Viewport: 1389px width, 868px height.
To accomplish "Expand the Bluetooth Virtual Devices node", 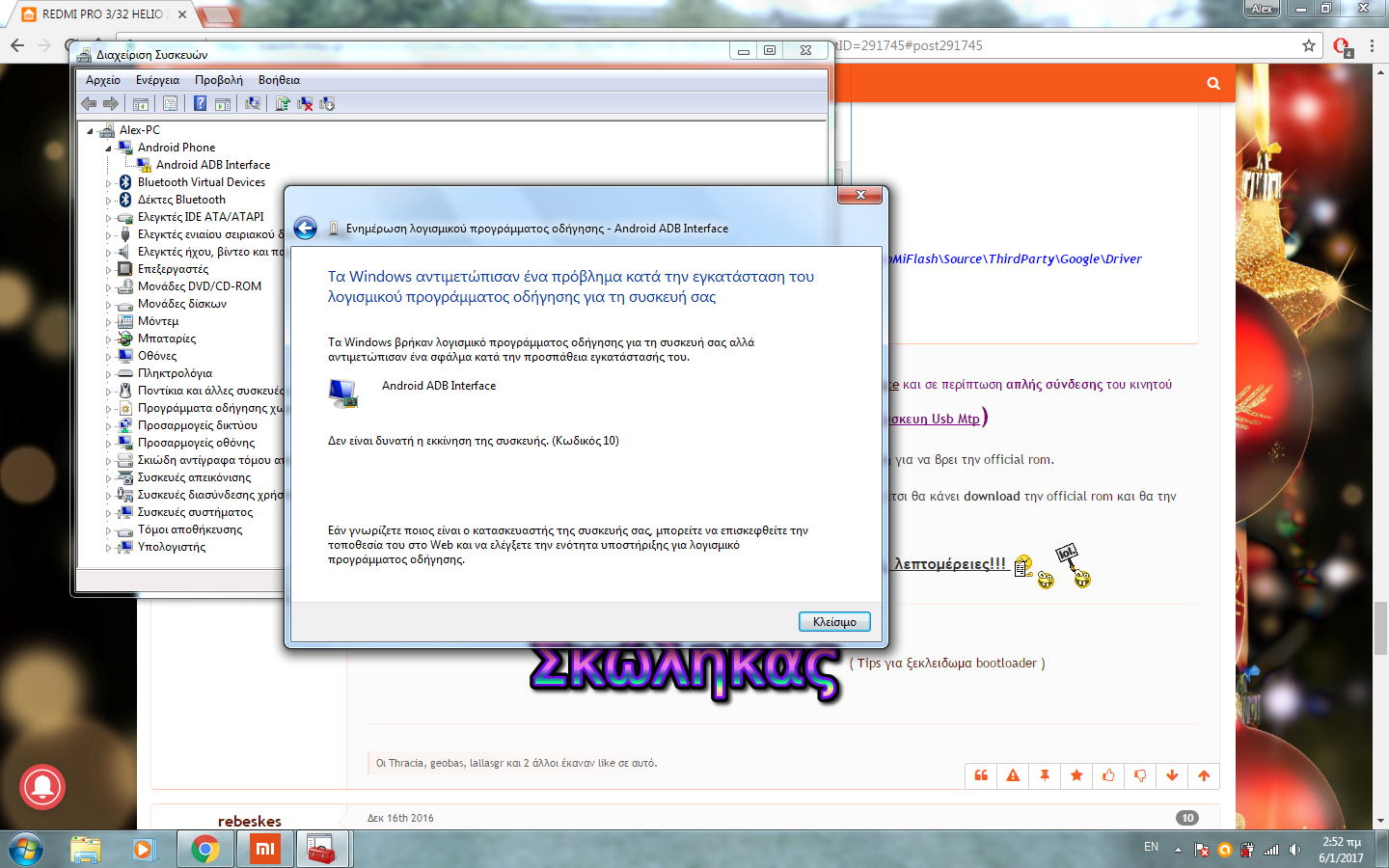I will click(x=109, y=183).
